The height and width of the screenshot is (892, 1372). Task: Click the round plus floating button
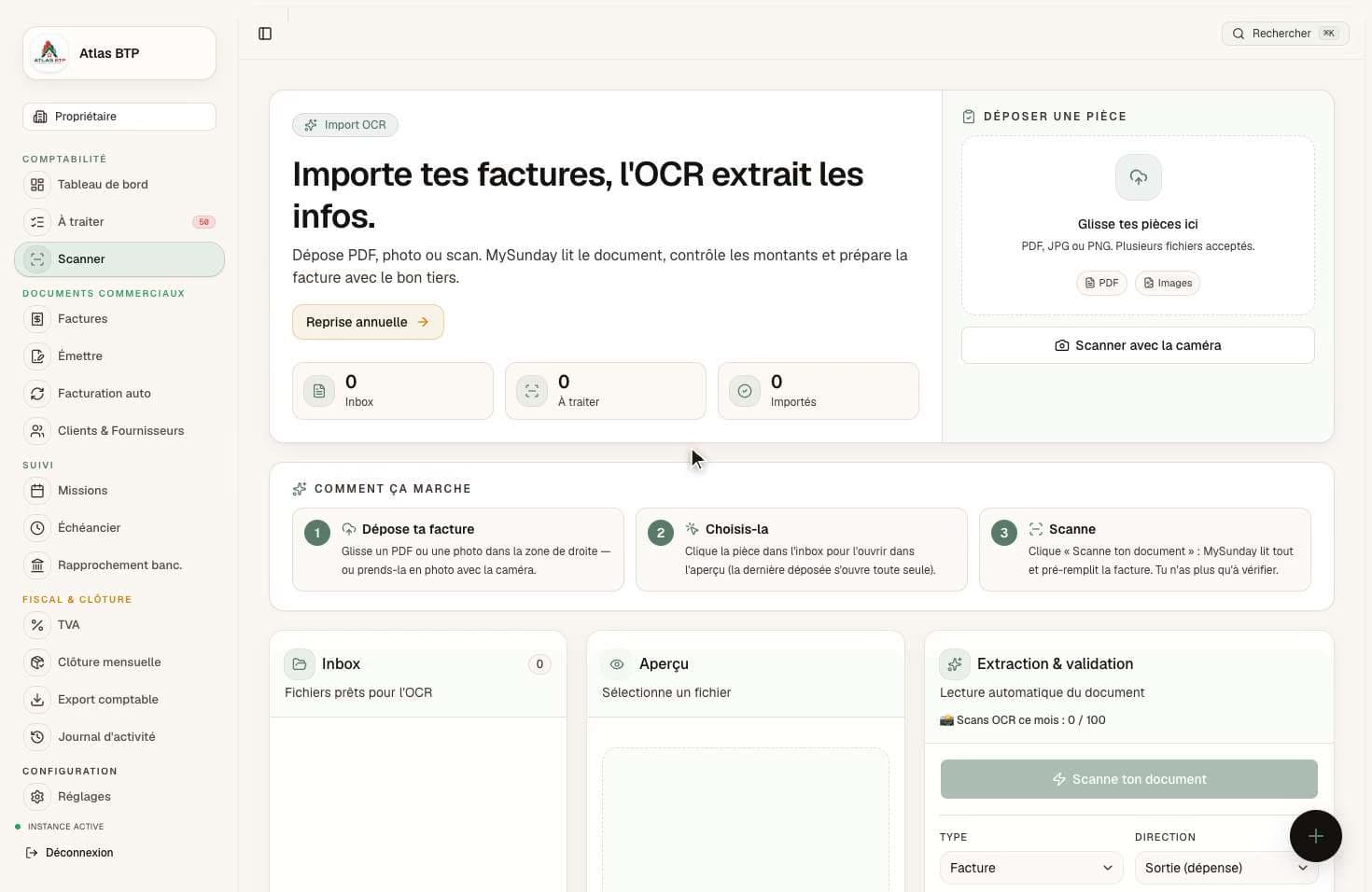[1316, 836]
